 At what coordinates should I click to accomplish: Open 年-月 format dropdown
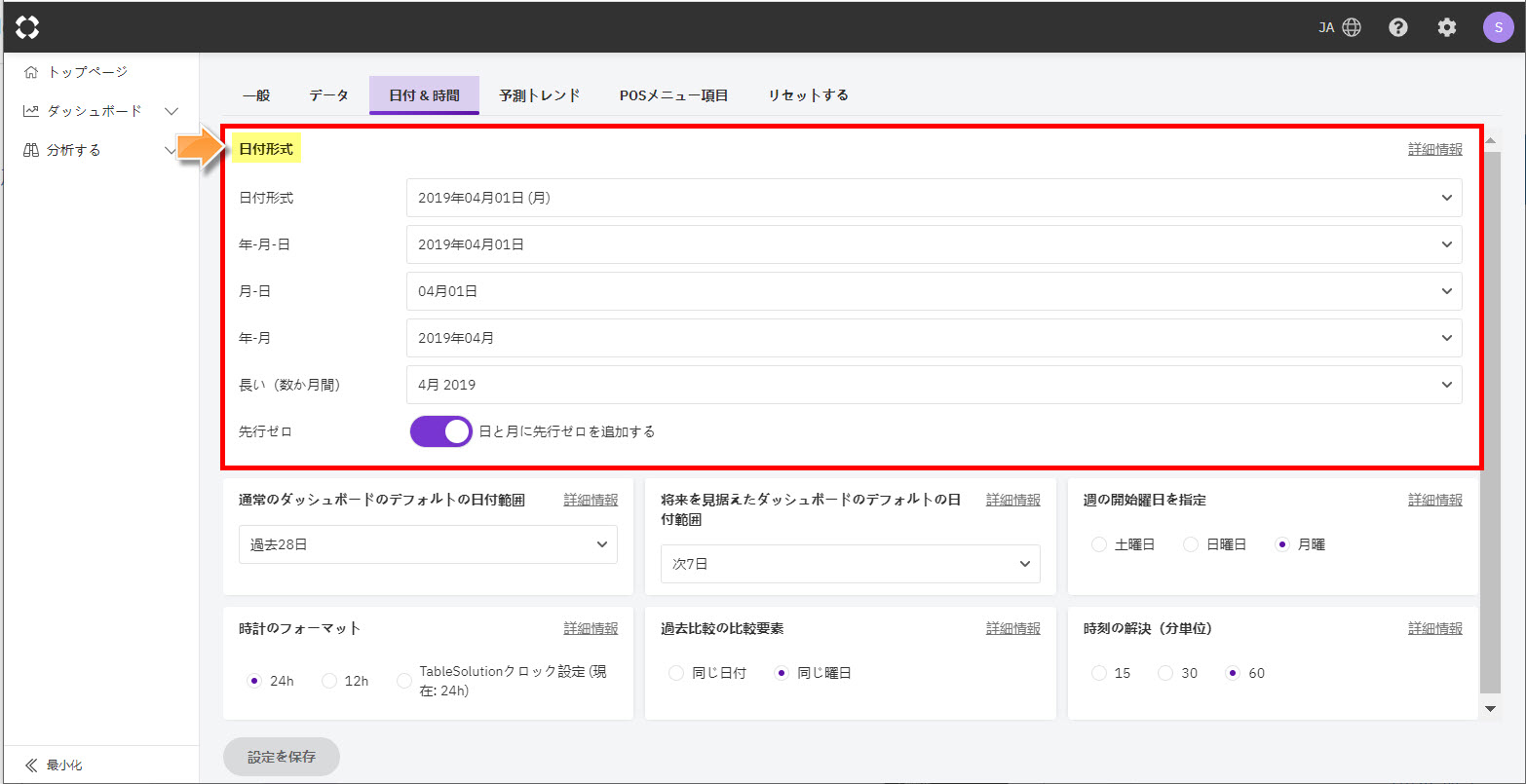(x=934, y=338)
